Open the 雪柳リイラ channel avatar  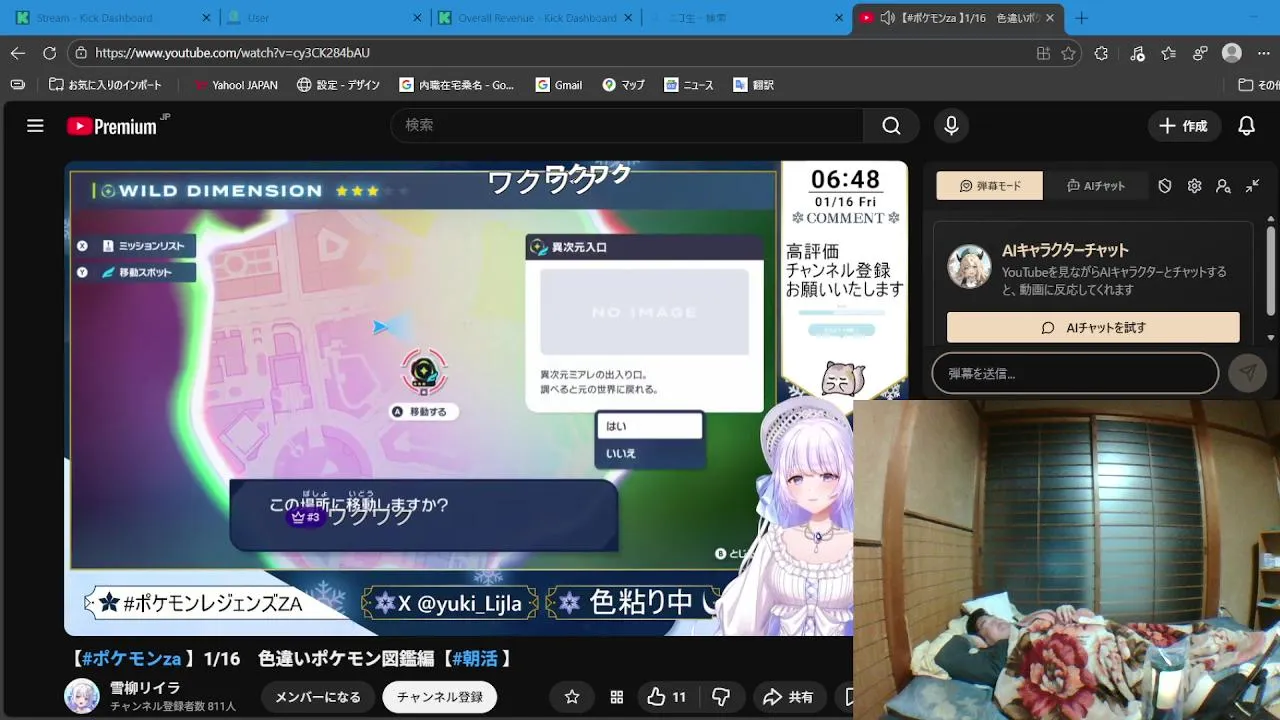[x=82, y=696]
